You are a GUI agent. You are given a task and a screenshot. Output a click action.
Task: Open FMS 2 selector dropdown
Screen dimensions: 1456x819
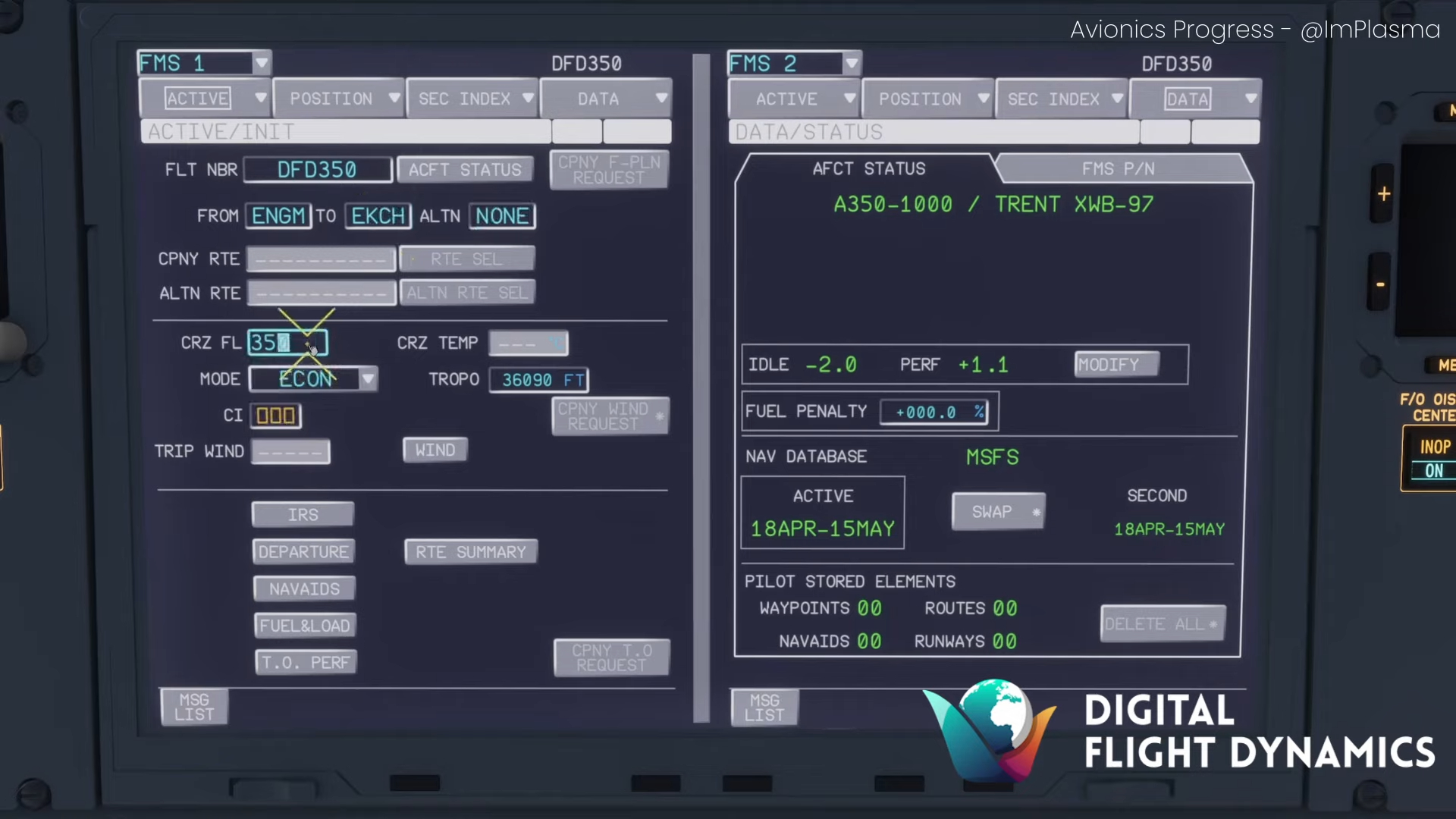click(851, 64)
